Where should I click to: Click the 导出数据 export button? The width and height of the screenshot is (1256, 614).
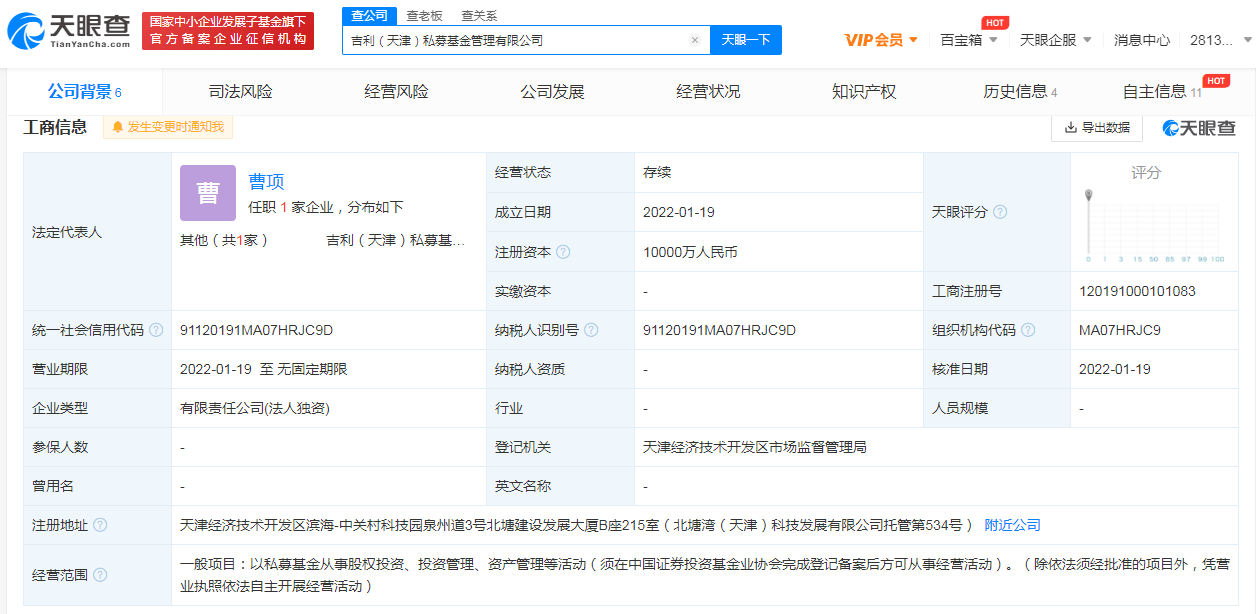click(x=1097, y=127)
